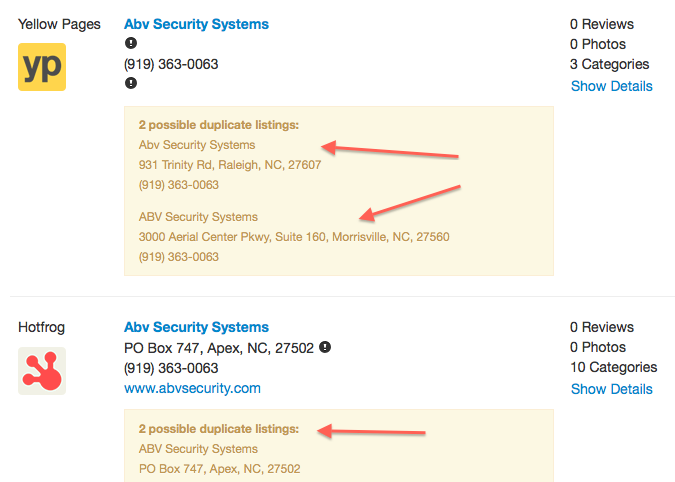Click Hotfrog '2 possible duplicate listings' heading

[219, 428]
